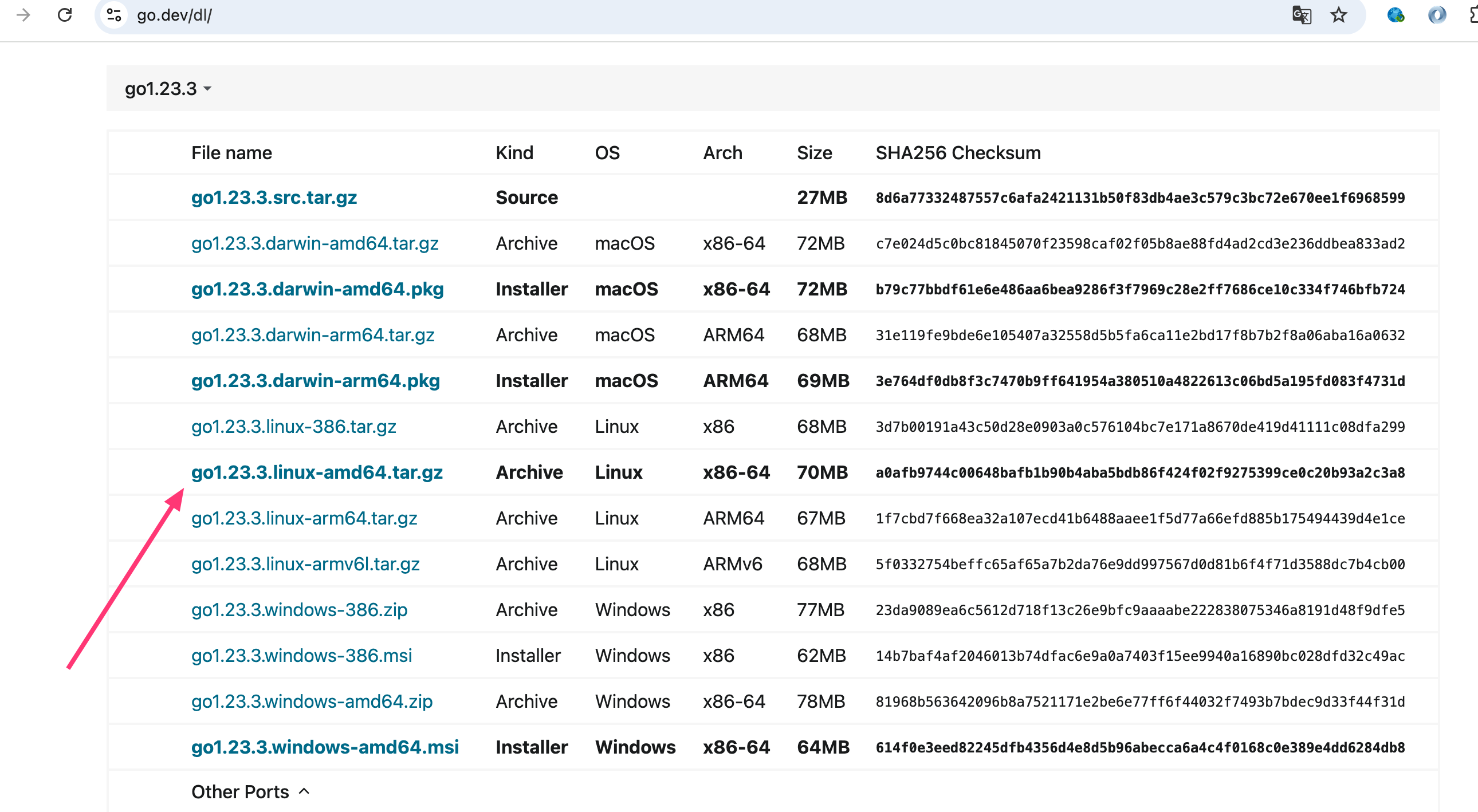This screenshot has width=1478, height=812.
Task: Select checksum starting with 14b7baf4
Action: pyautogui.click(x=1140, y=656)
